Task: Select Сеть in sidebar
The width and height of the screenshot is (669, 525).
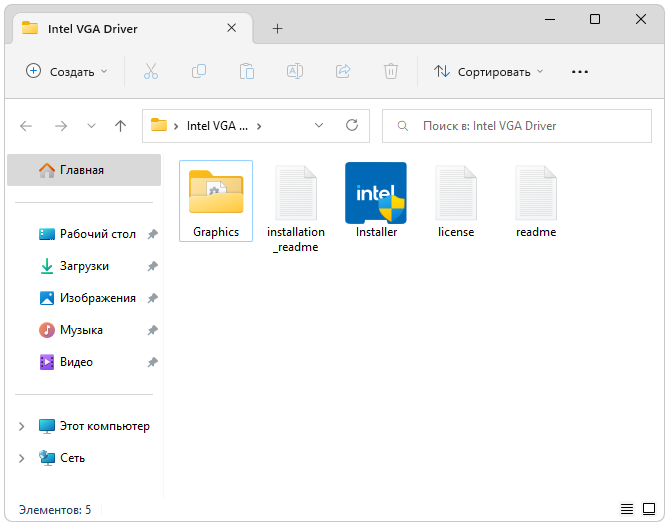Action: 72,458
